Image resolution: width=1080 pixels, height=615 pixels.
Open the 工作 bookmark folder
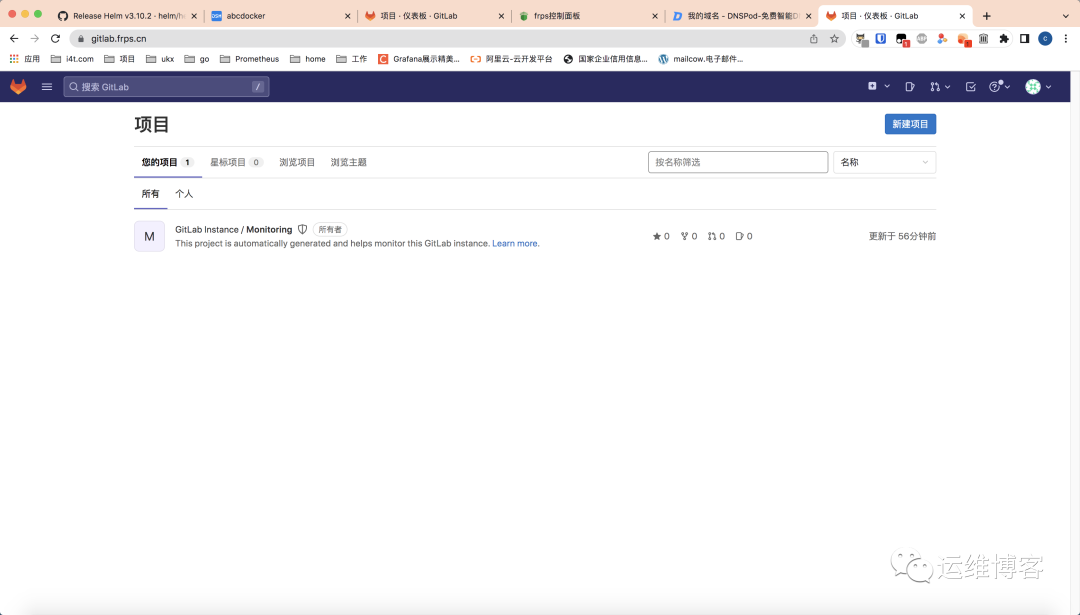click(x=352, y=59)
